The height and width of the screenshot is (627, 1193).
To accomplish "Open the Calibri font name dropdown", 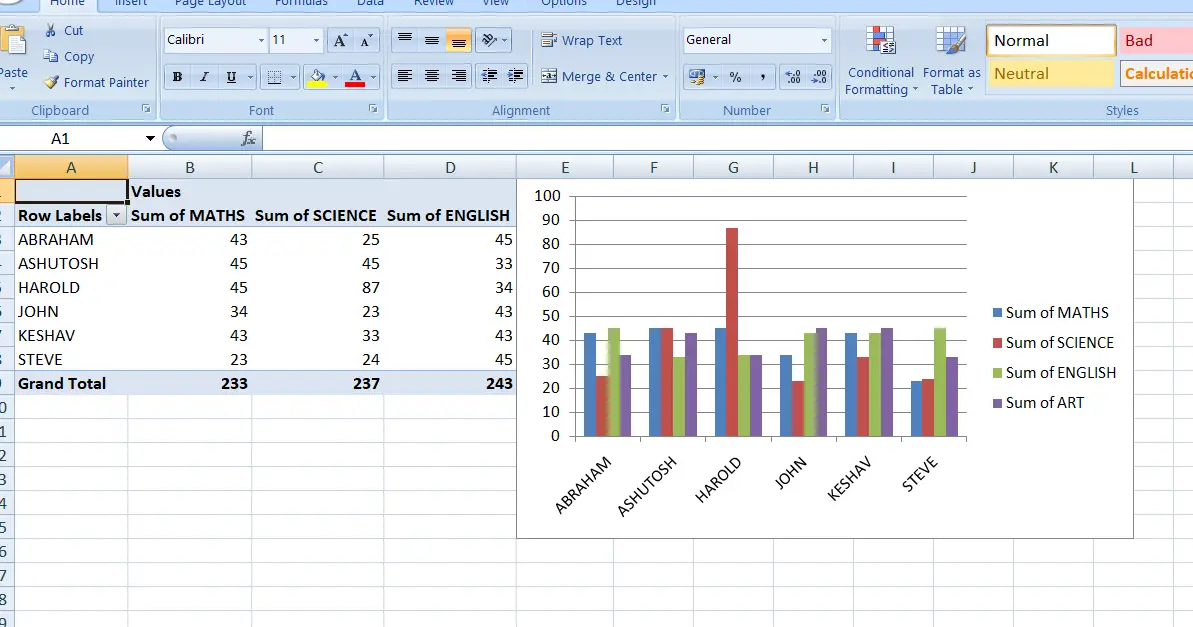I will pyautogui.click(x=261, y=40).
